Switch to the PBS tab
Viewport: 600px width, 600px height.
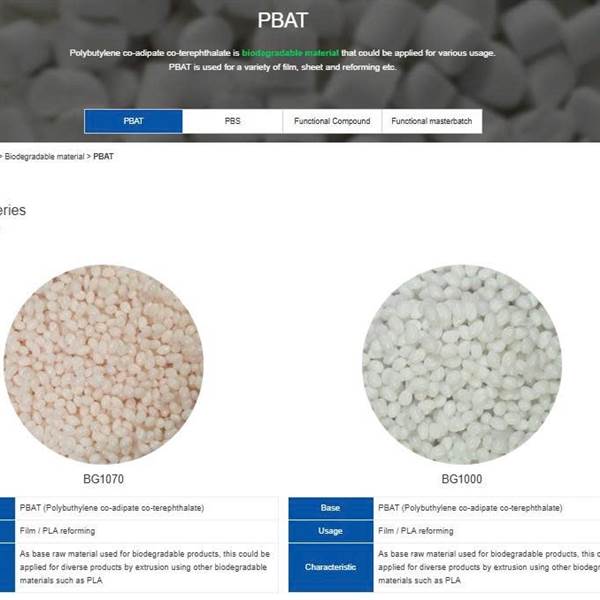pyautogui.click(x=233, y=121)
